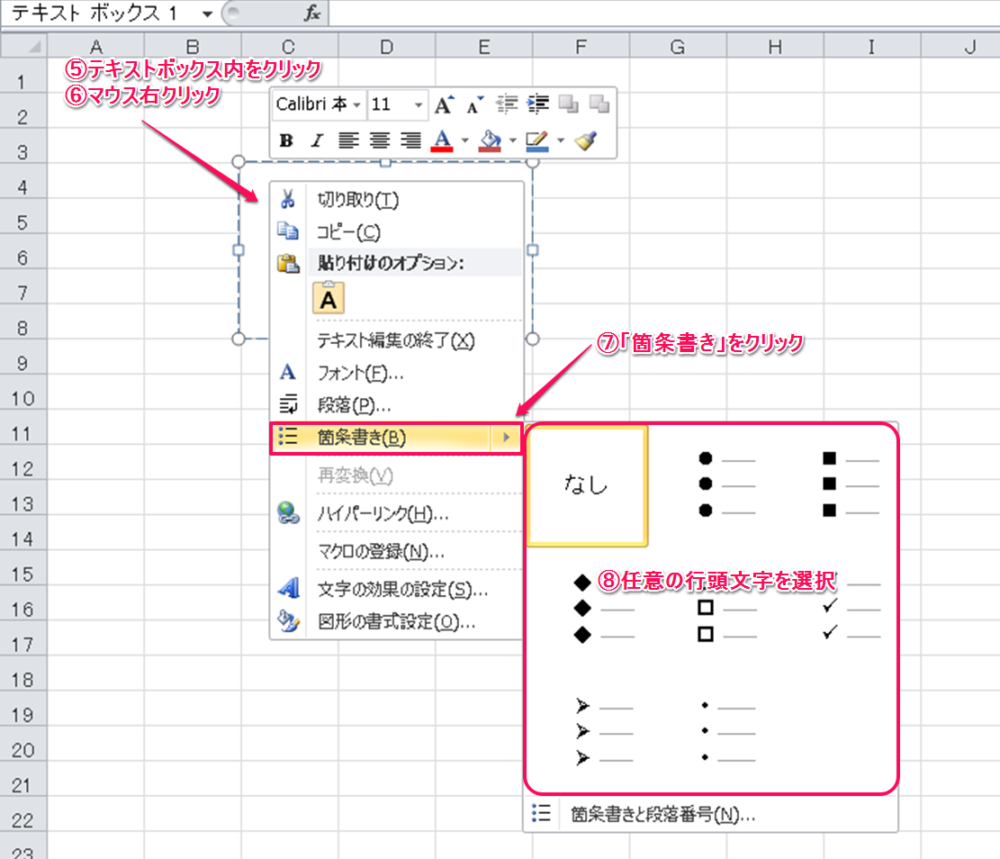Click the indent increase icon on mini toolbar
The height and width of the screenshot is (859, 1000).
pyautogui.click(x=538, y=104)
